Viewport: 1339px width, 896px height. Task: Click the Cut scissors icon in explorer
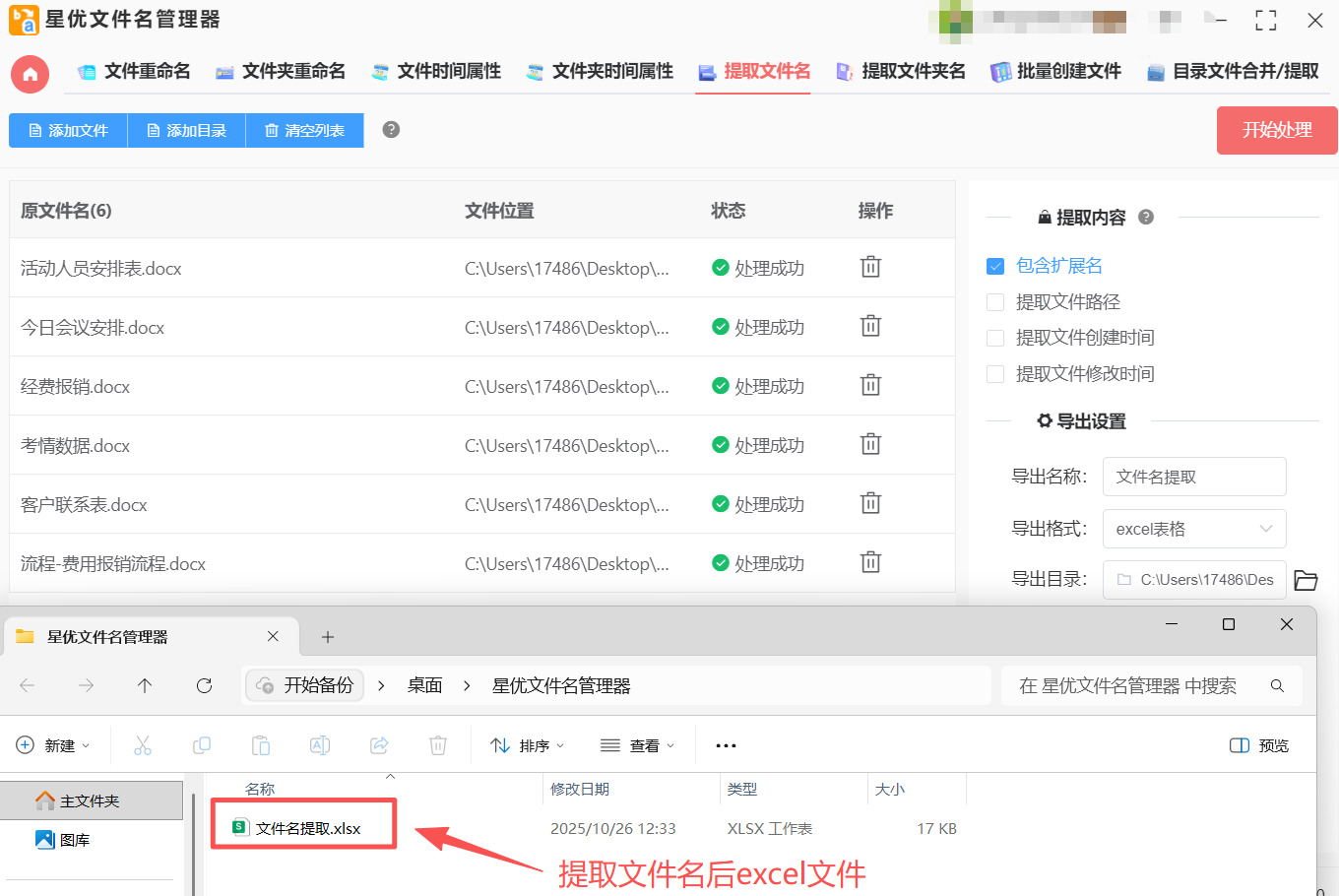[x=143, y=745]
